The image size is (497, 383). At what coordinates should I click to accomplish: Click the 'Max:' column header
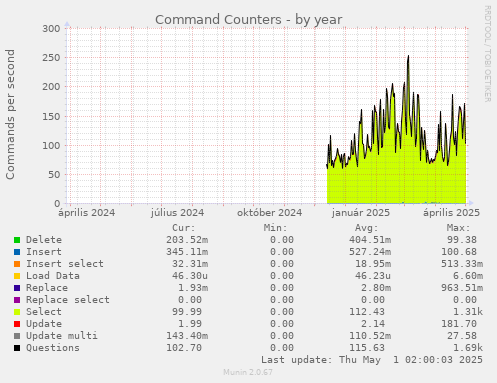[x=458, y=228]
